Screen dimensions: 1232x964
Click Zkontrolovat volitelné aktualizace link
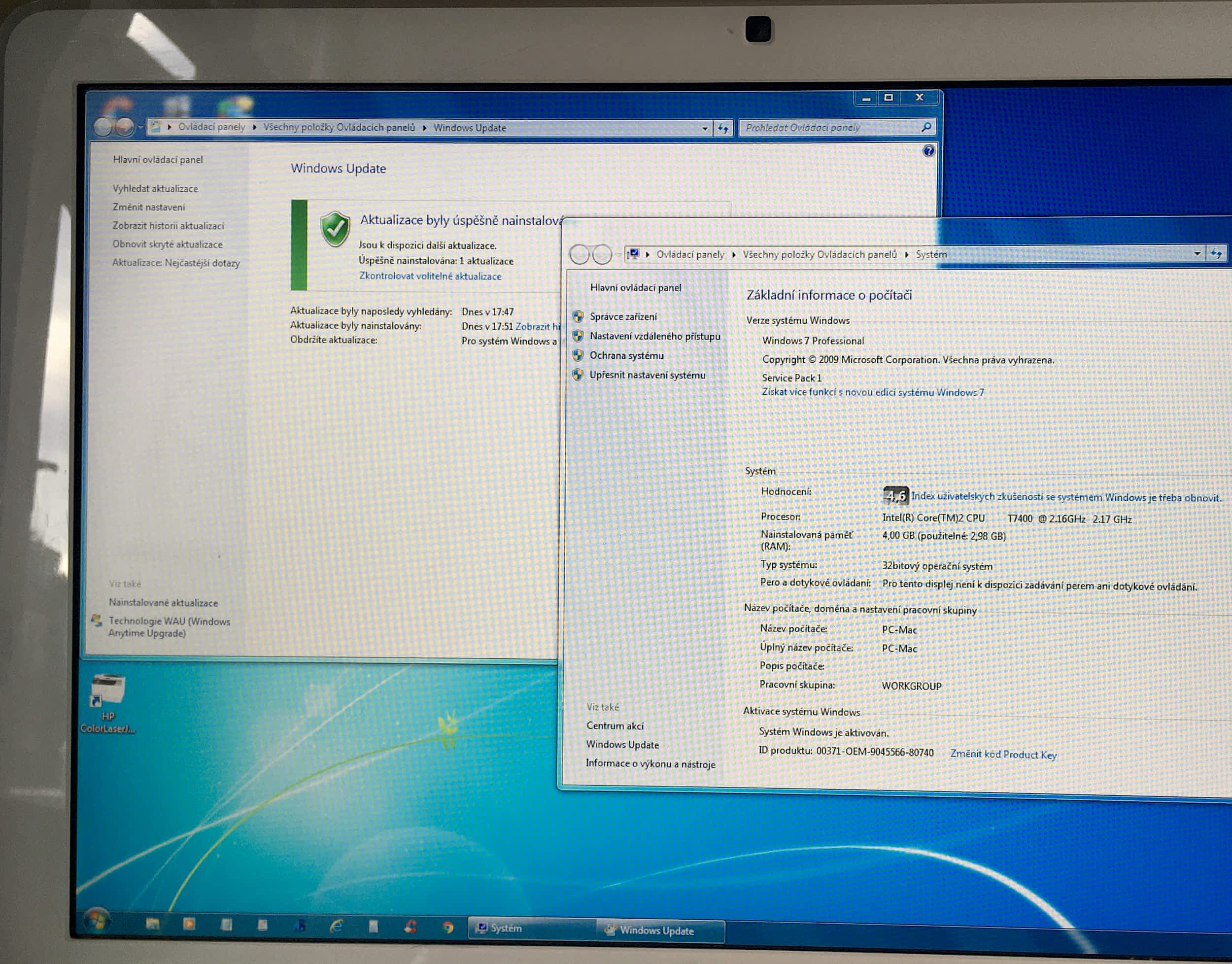pos(430,276)
